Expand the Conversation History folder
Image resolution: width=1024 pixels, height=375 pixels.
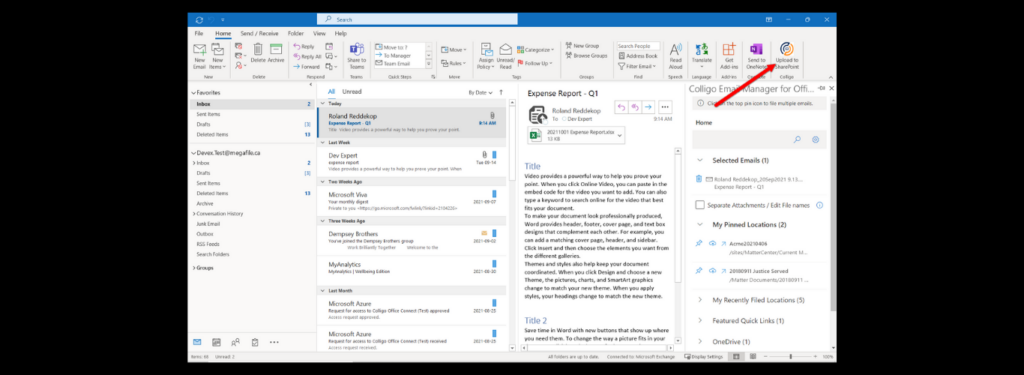pyautogui.click(x=193, y=214)
